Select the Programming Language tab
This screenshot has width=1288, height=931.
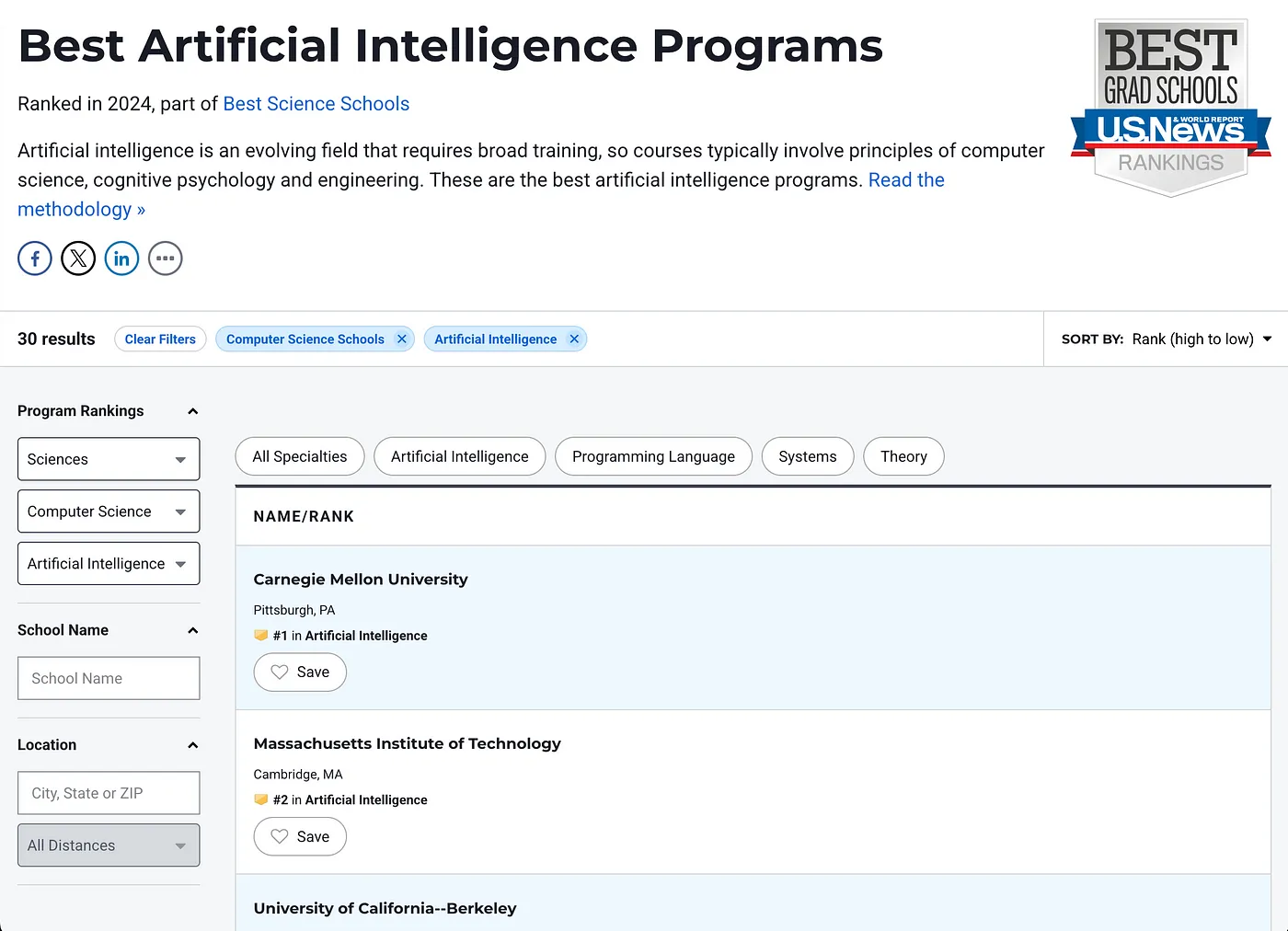tap(654, 456)
